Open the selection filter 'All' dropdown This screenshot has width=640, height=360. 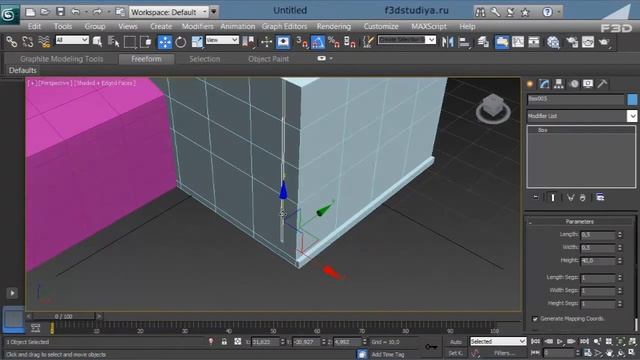(72, 40)
